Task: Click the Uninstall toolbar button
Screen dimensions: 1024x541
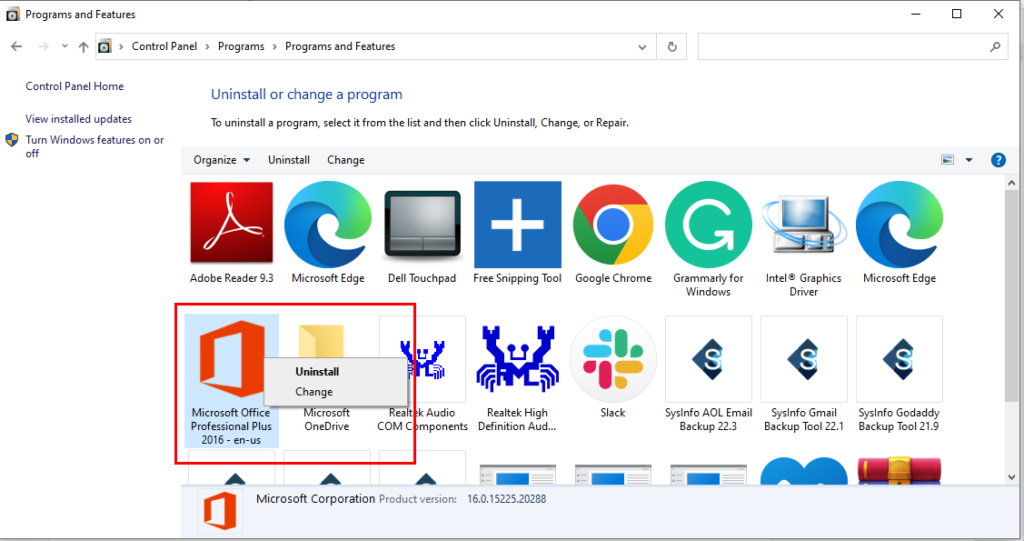Action: point(289,160)
